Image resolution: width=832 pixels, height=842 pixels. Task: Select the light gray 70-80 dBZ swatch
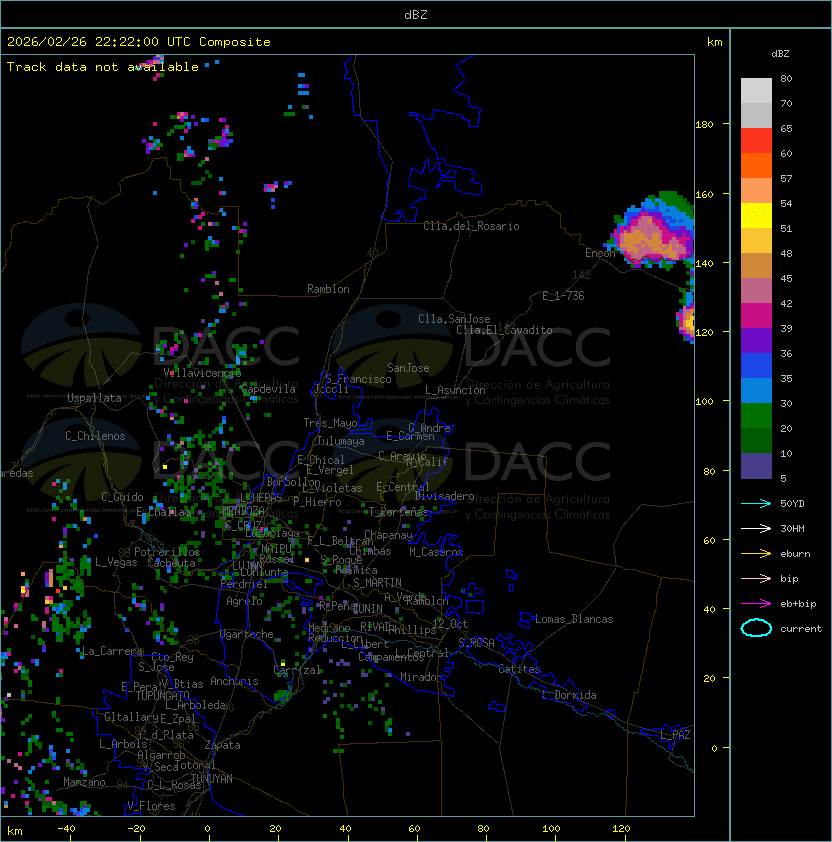[x=756, y=91]
